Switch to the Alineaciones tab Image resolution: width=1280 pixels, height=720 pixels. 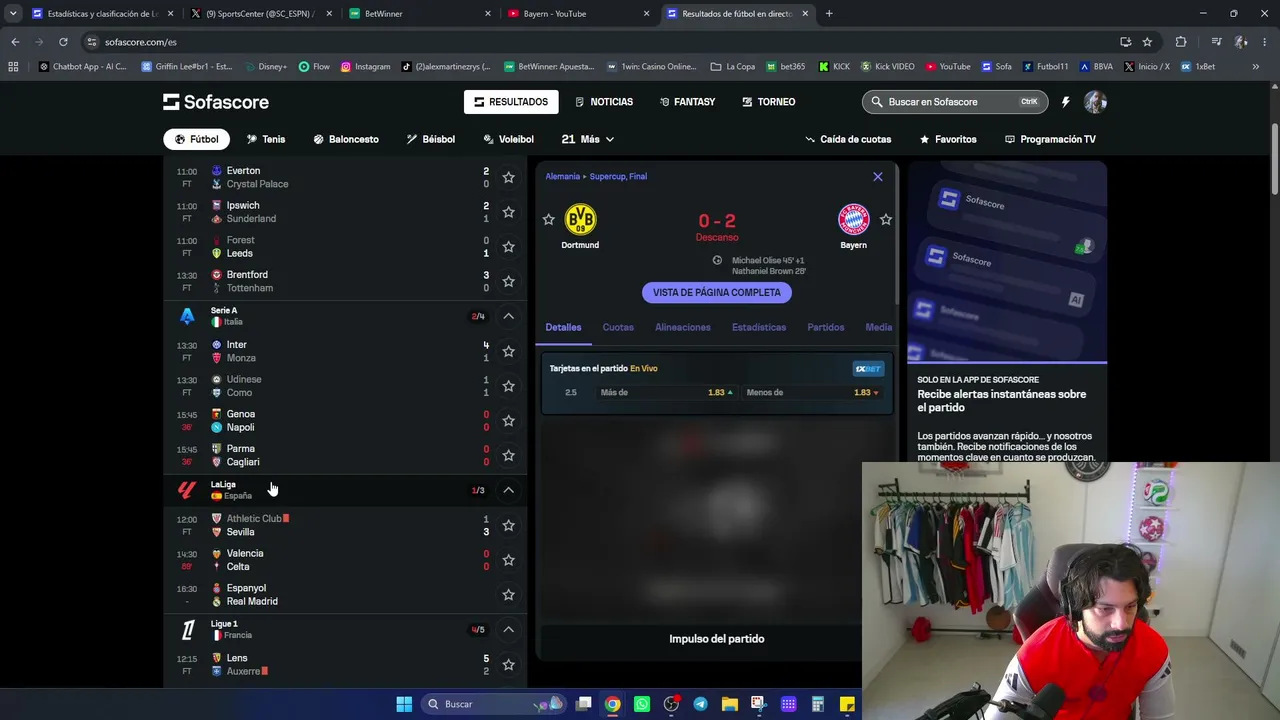[683, 327]
